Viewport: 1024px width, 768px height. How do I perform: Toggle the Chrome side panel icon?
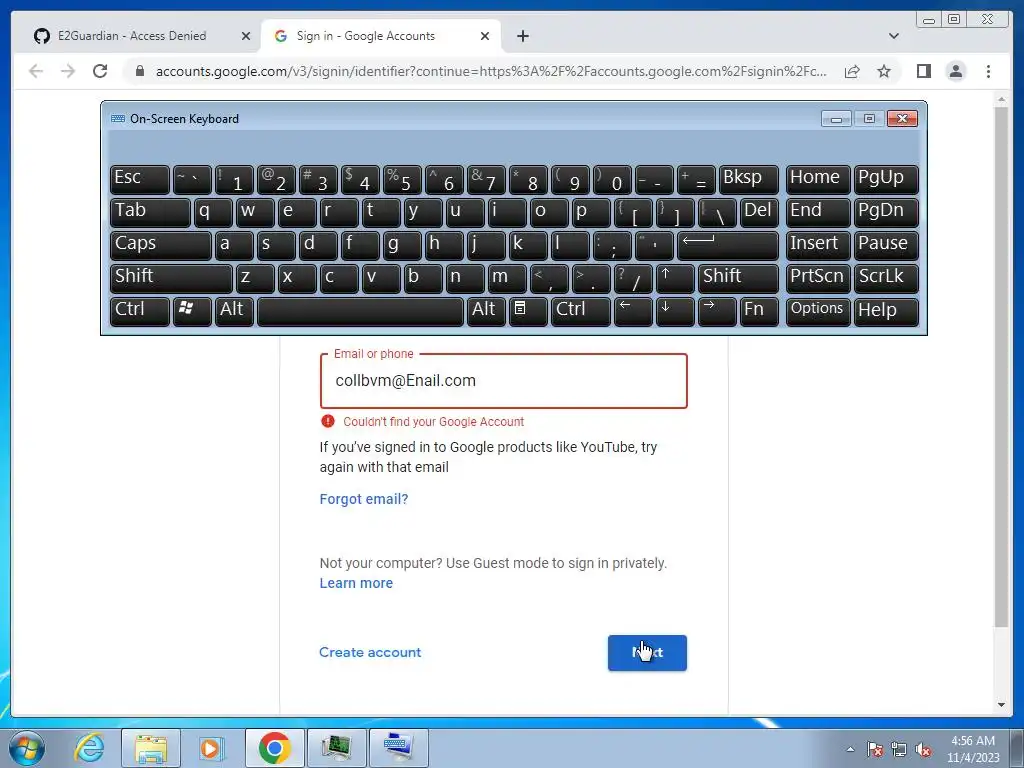point(923,71)
